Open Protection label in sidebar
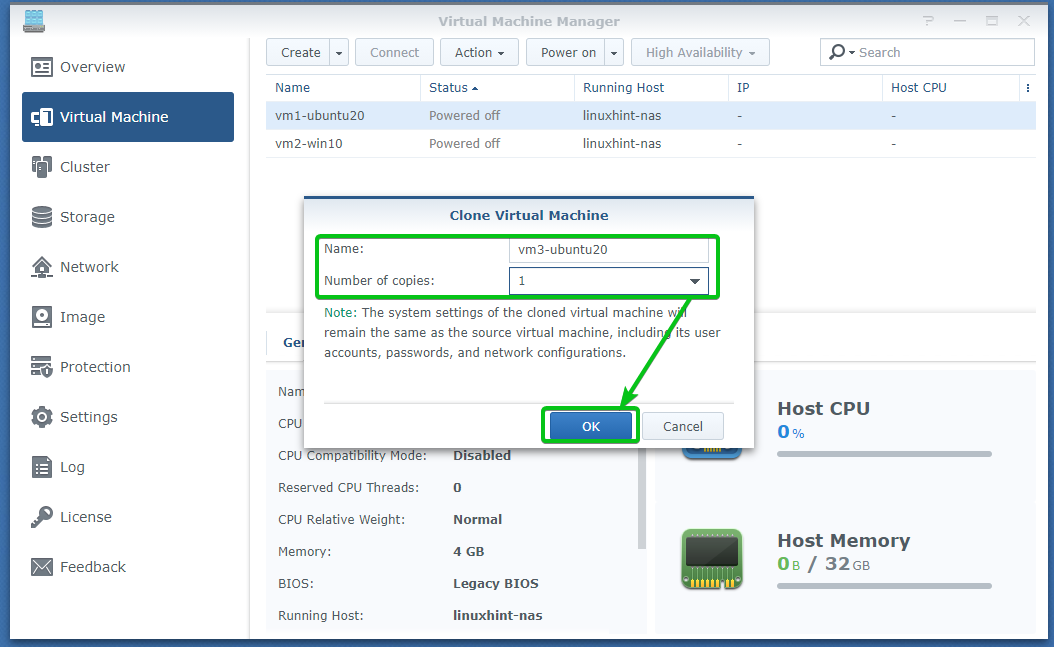 (95, 367)
